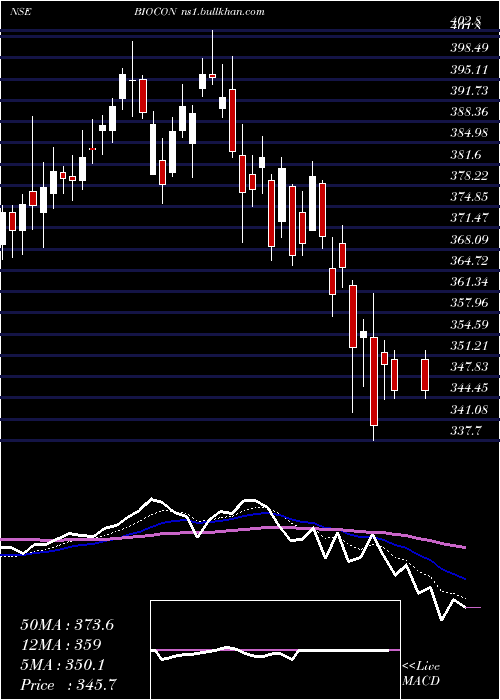This screenshot has height=700, width=500.
Task: Click the 361.34 price axis label
Action: coord(469,282)
